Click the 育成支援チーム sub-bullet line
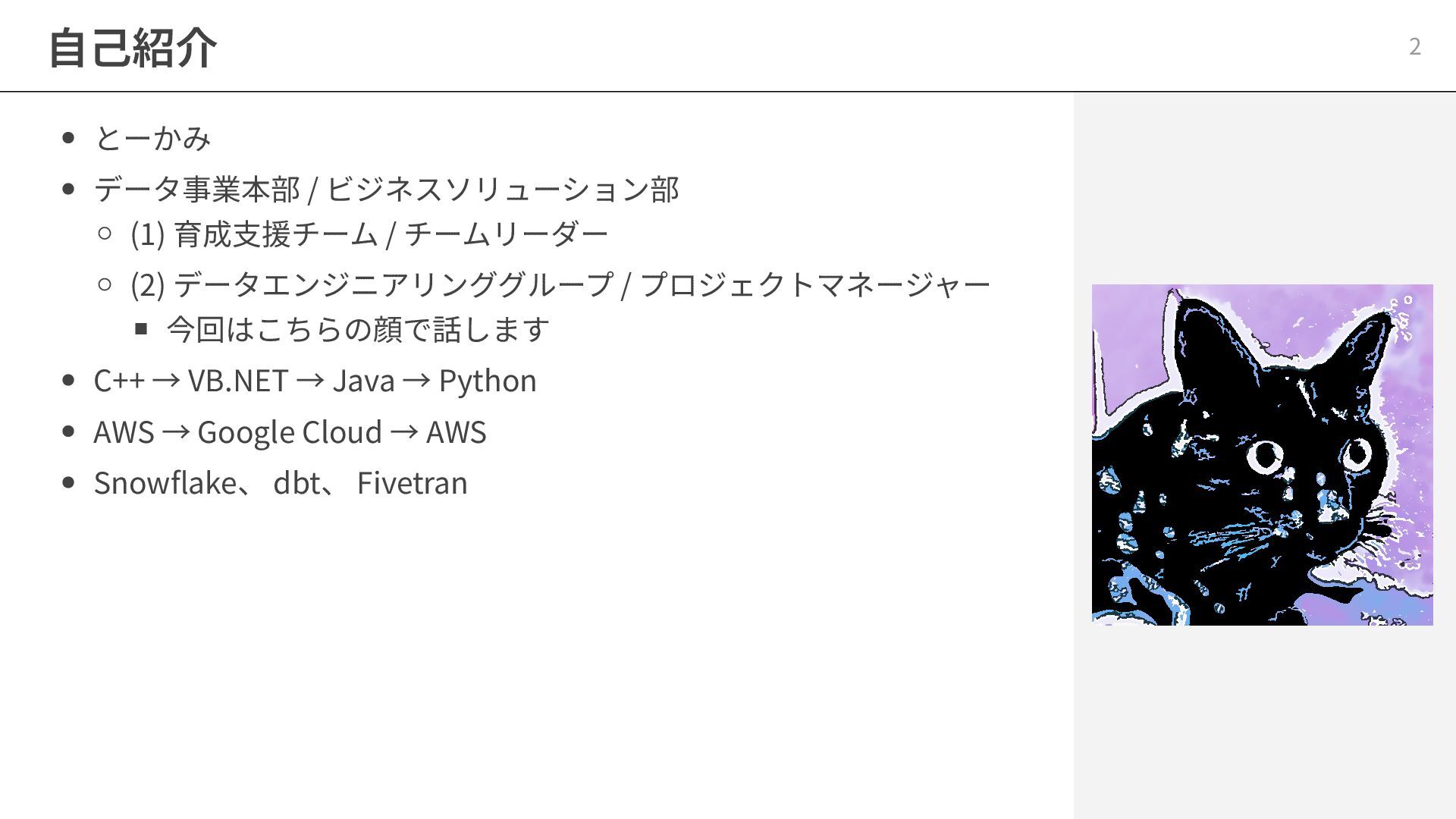This screenshot has width=1456, height=819. 369,234
